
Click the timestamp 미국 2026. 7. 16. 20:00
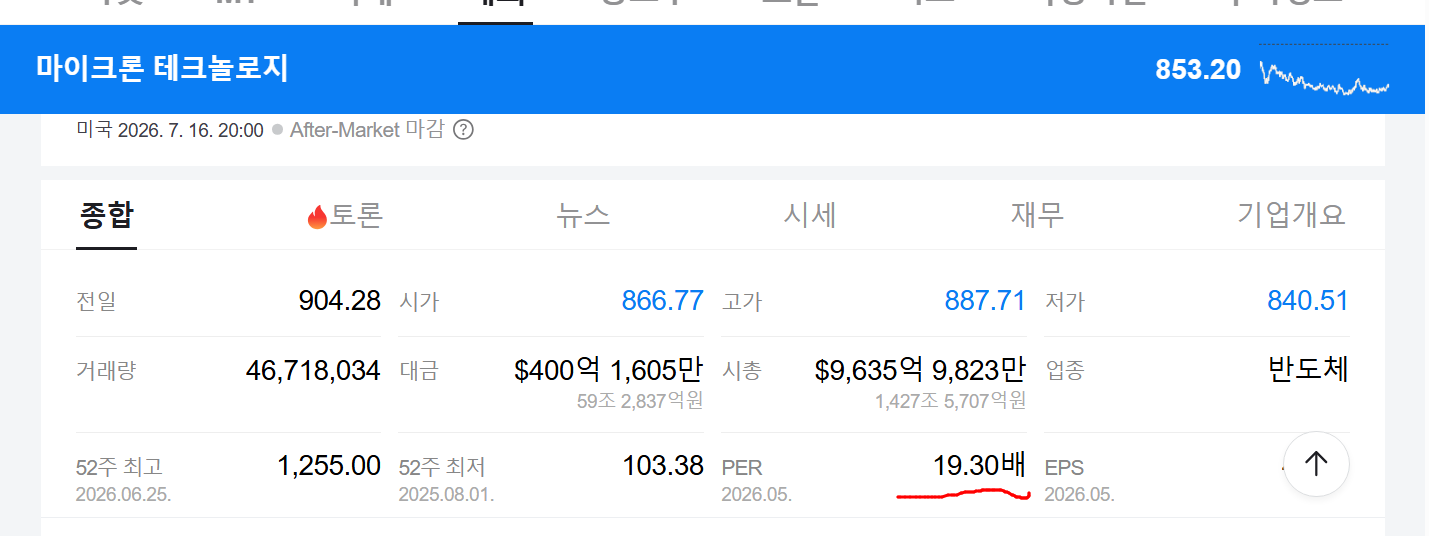click(170, 130)
